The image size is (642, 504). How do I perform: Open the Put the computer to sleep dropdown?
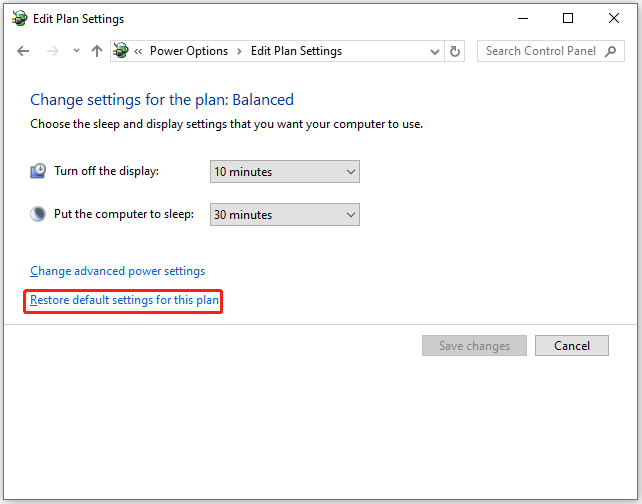[284, 215]
